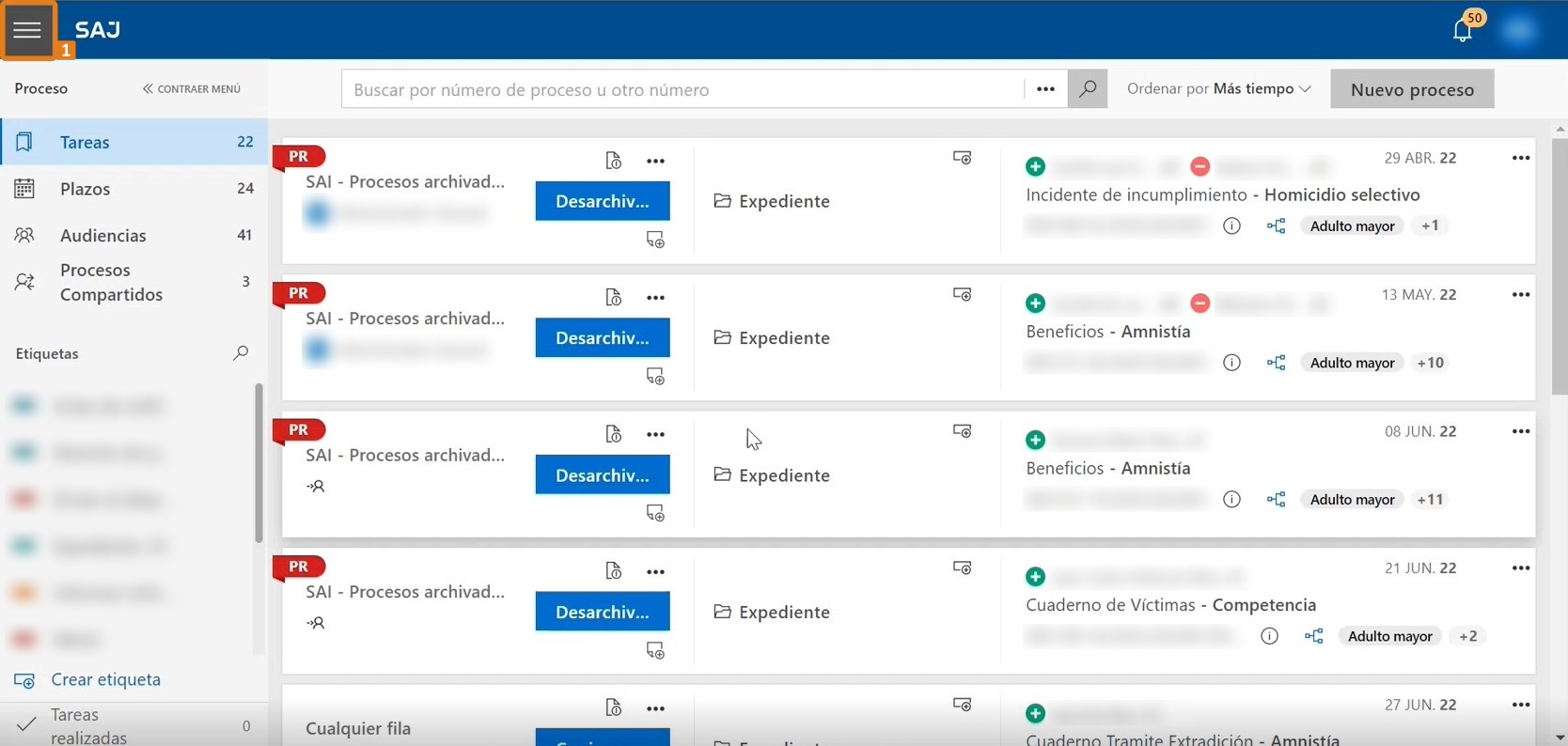The image size is (1568, 746).
Task: Click shared user icon in 08 JUN. task card
Action: coord(316,487)
